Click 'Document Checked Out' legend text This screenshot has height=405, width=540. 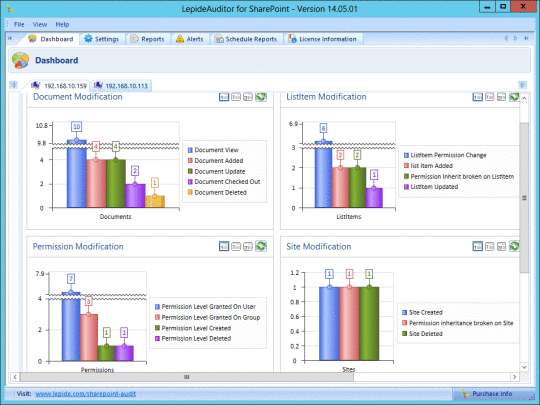pyautogui.click(x=227, y=182)
